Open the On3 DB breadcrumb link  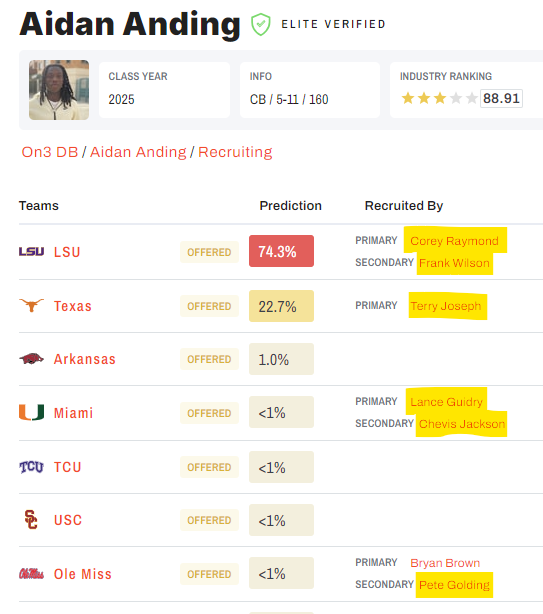(x=50, y=152)
